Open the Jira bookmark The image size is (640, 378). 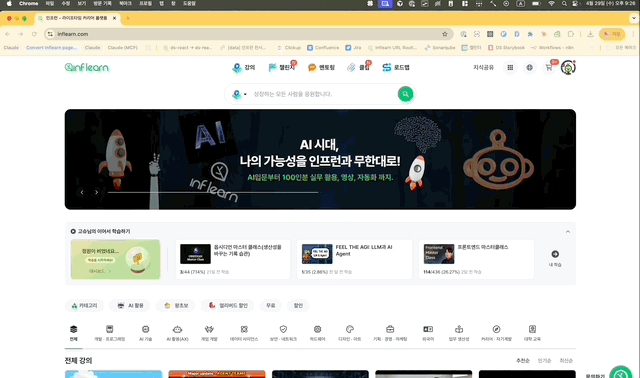click(x=353, y=48)
